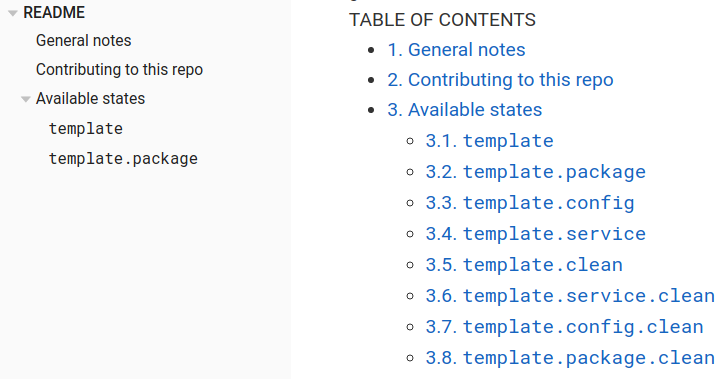Go to 3. Available states link

click(464, 110)
